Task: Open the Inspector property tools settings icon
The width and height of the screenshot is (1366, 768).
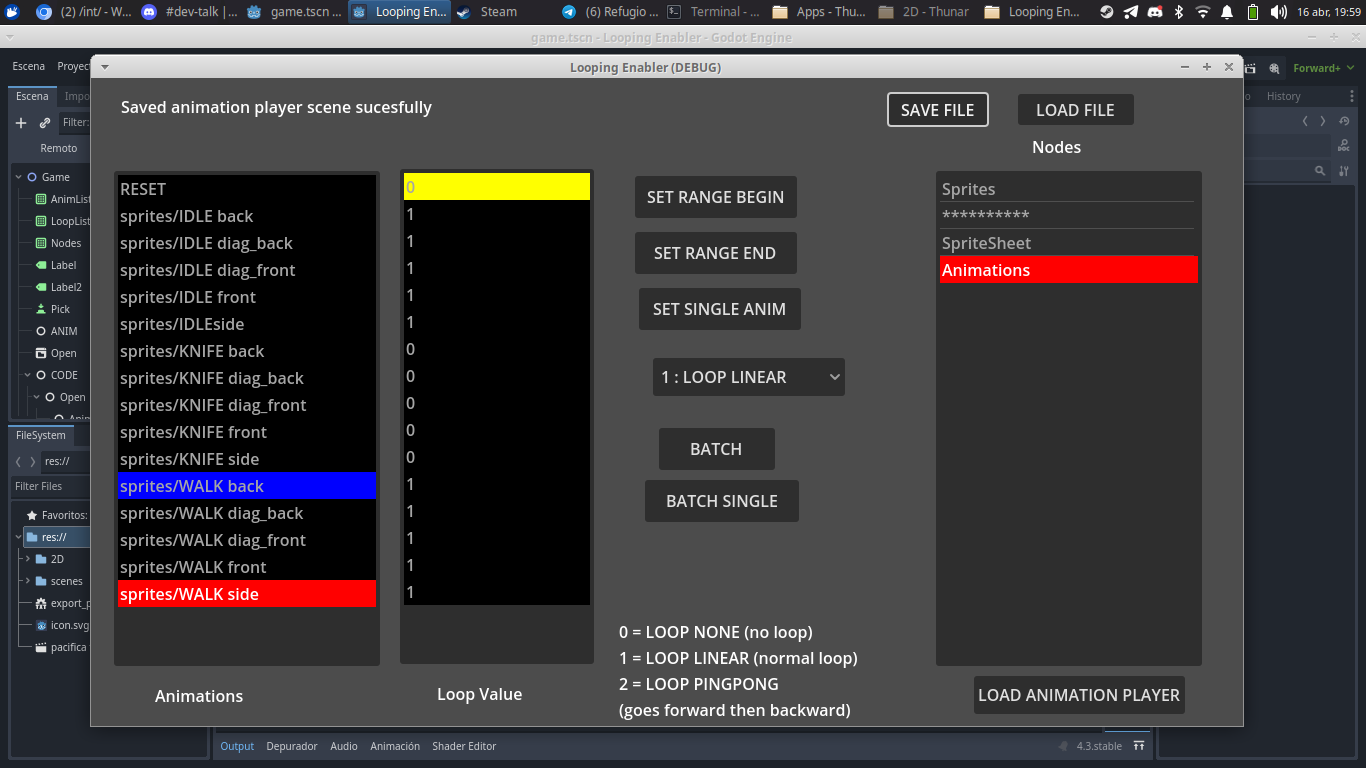Action: (1344, 171)
